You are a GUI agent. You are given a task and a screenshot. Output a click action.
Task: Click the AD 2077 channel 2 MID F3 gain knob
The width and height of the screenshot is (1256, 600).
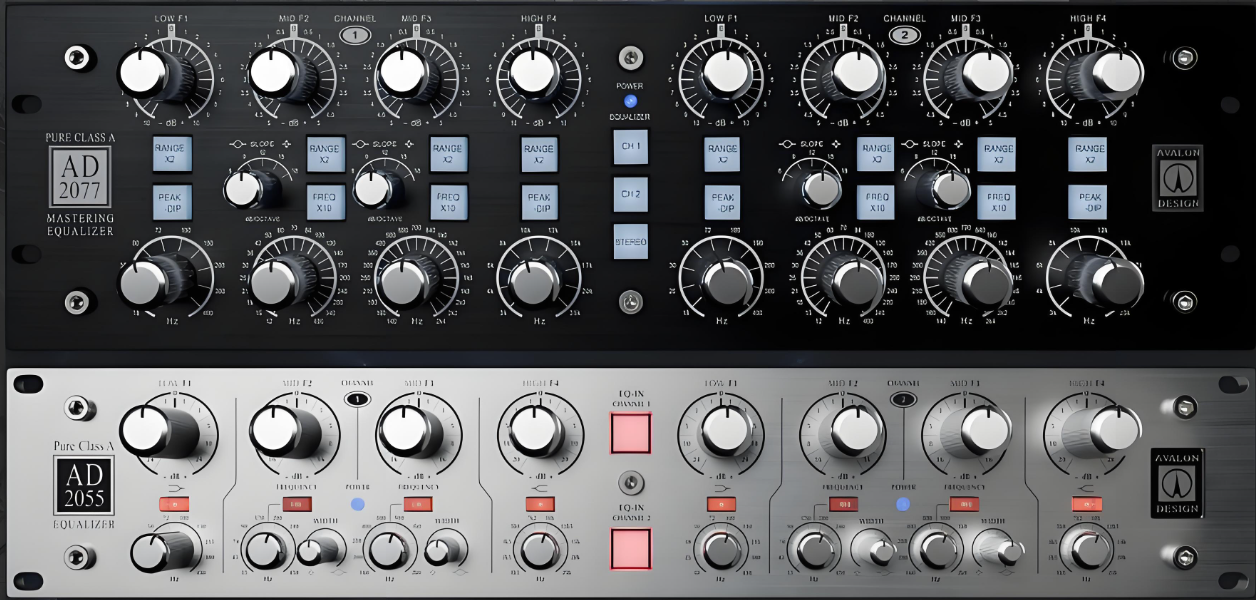click(x=980, y=73)
